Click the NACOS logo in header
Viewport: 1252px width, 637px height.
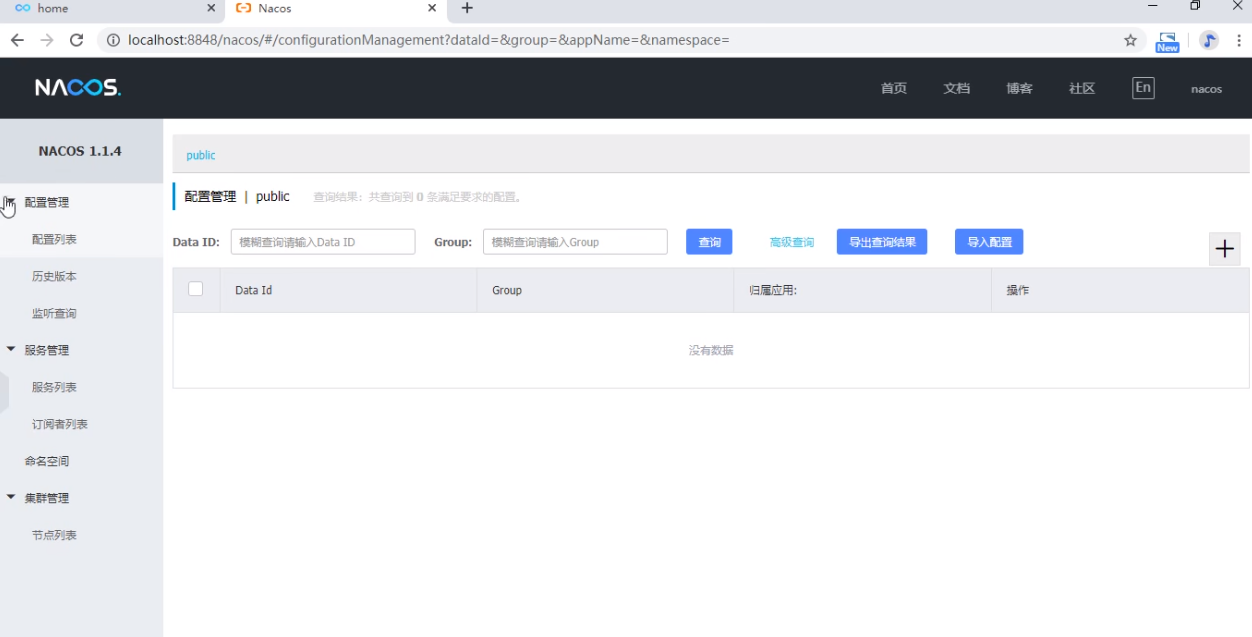tap(78, 88)
